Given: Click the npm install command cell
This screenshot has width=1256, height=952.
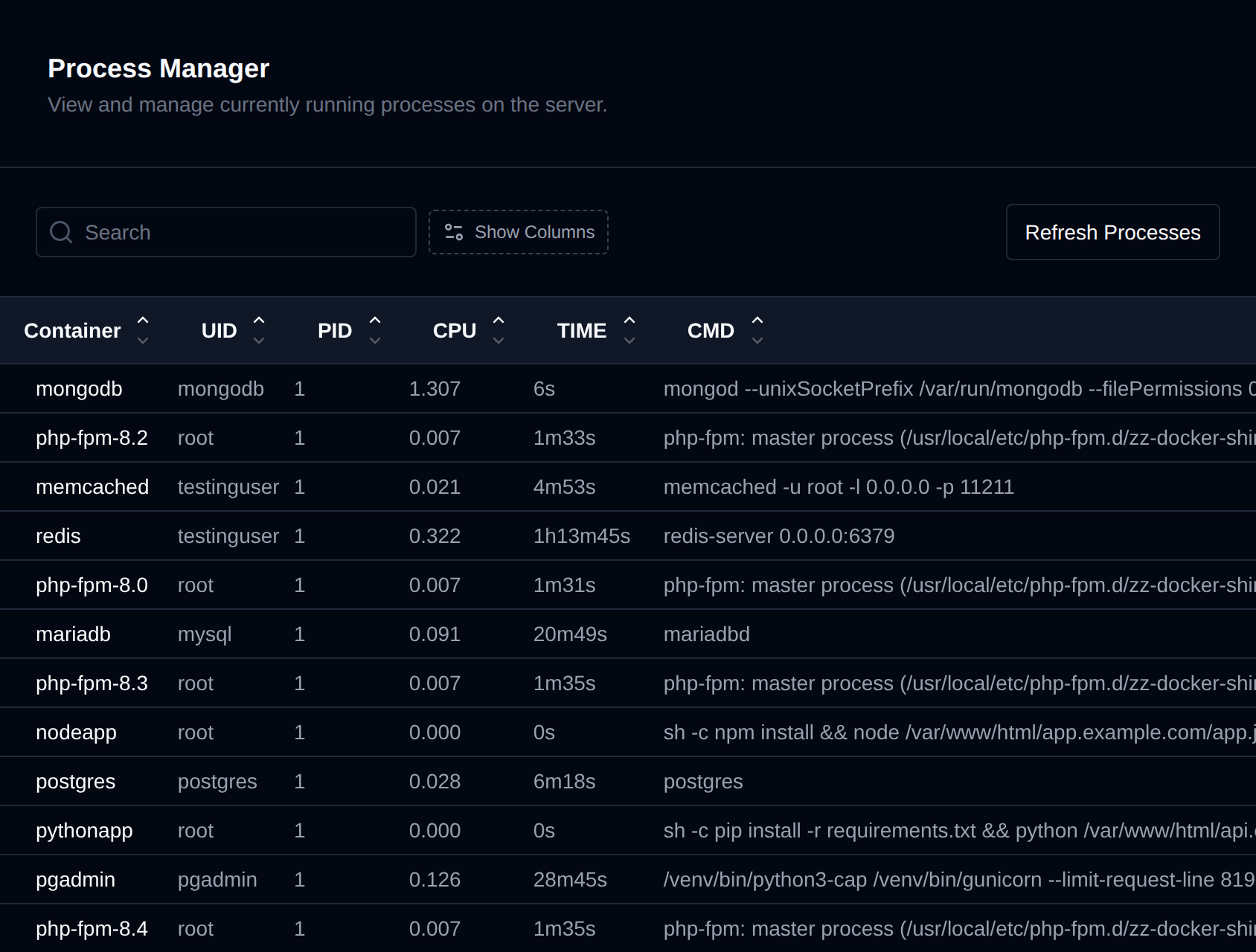Looking at the screenshot, I should pyautogui.click(x=959, y=733).
